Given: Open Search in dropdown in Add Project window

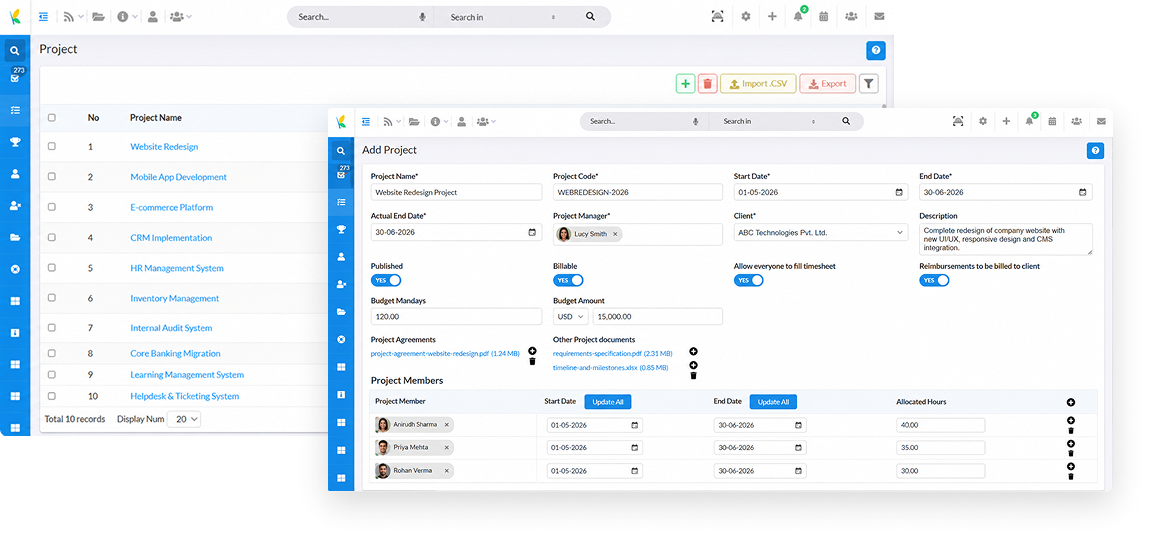Looking at the screenshot, I should 768,121.
